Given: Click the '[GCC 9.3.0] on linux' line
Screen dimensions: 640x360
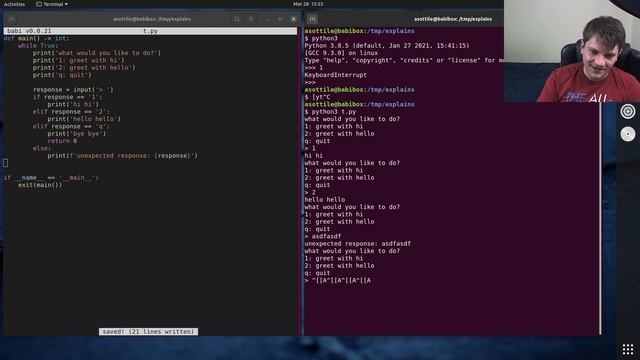Looking at the screenshot, I should 341,53.
